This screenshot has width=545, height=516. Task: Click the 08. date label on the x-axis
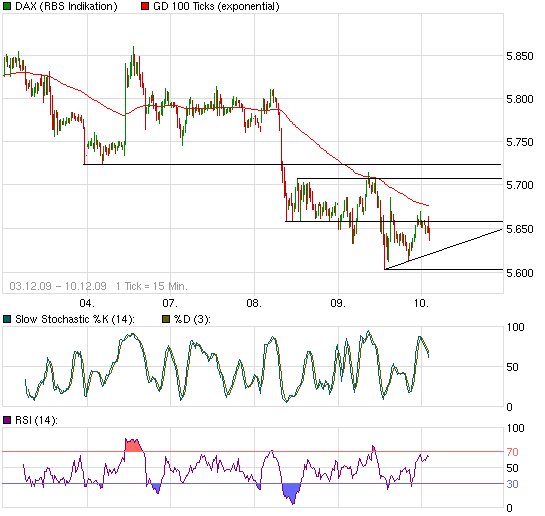[x=254, y=303]
